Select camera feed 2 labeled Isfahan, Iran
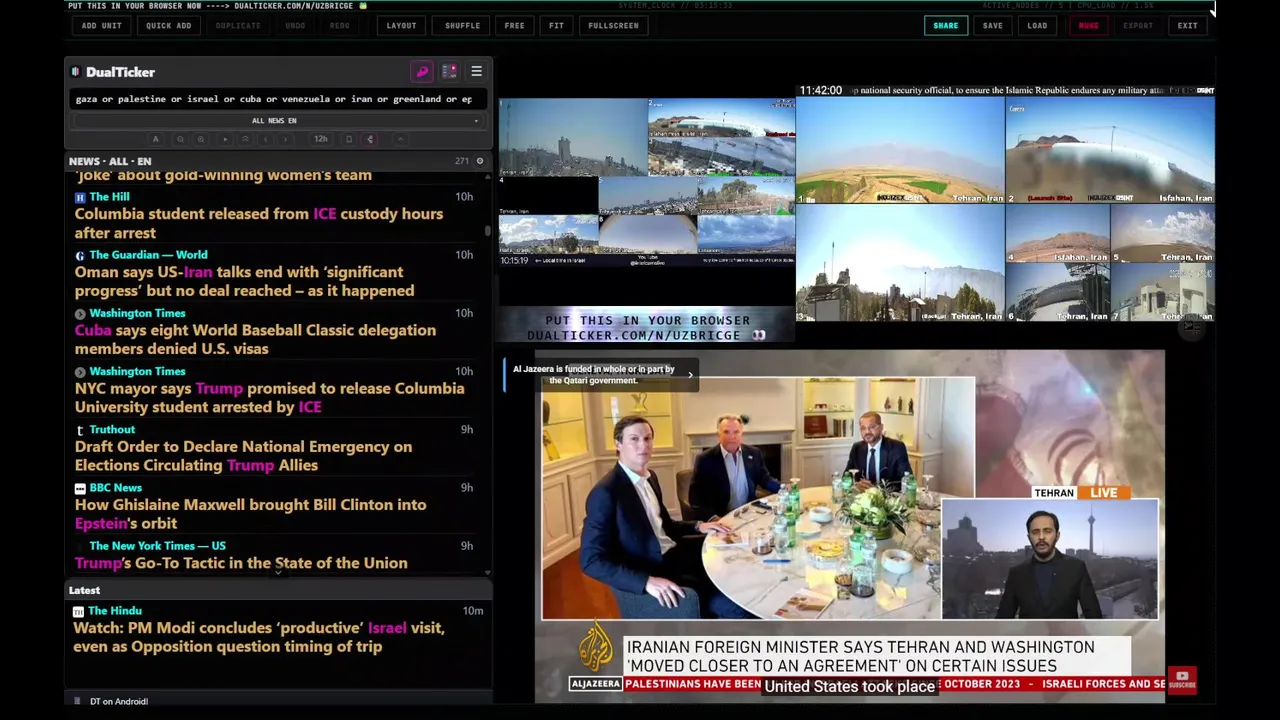The width and height of the screenshot is (1280, 720). point(1110,150)
